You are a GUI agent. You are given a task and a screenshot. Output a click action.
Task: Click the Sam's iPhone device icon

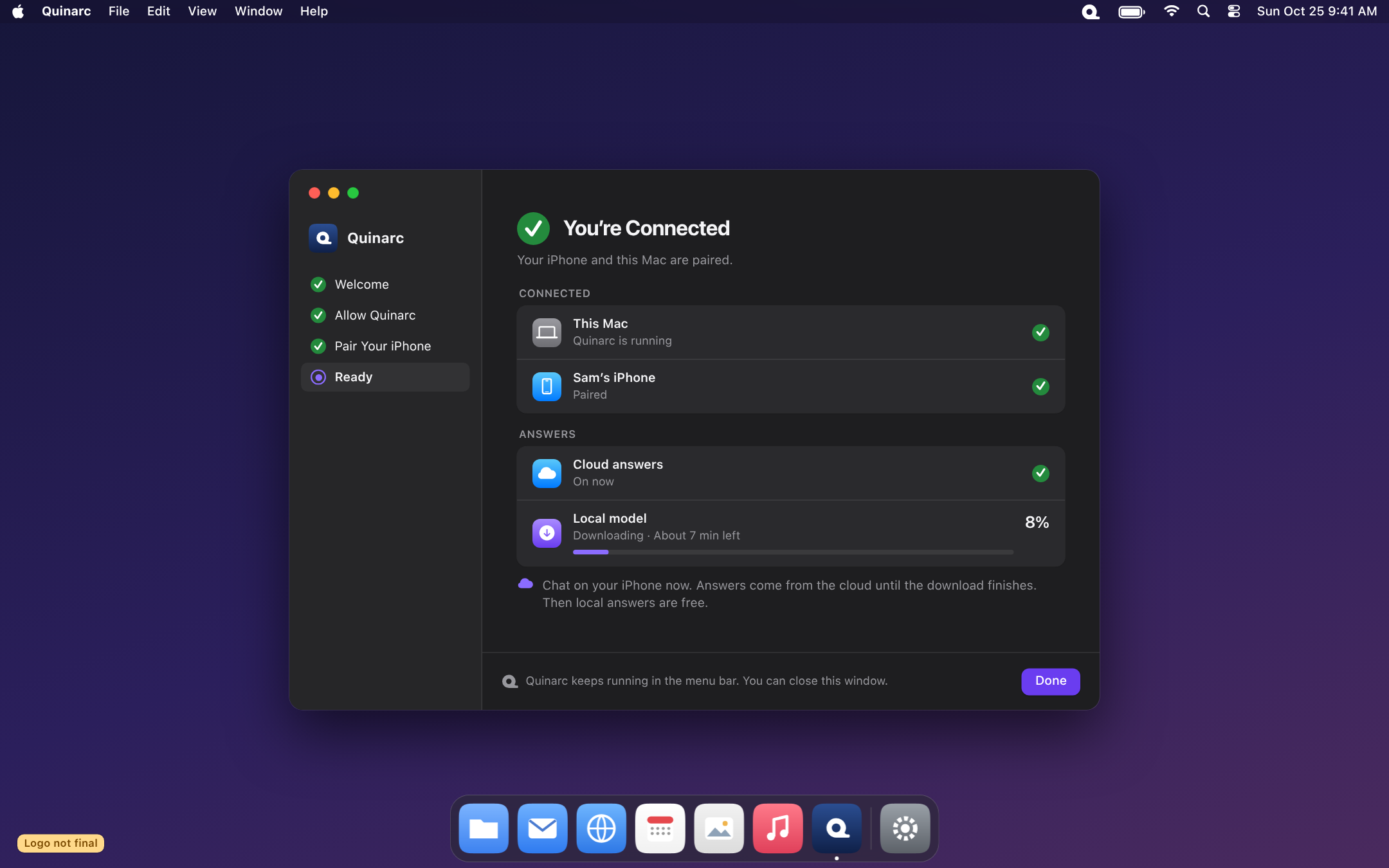[x=547, y=386]
